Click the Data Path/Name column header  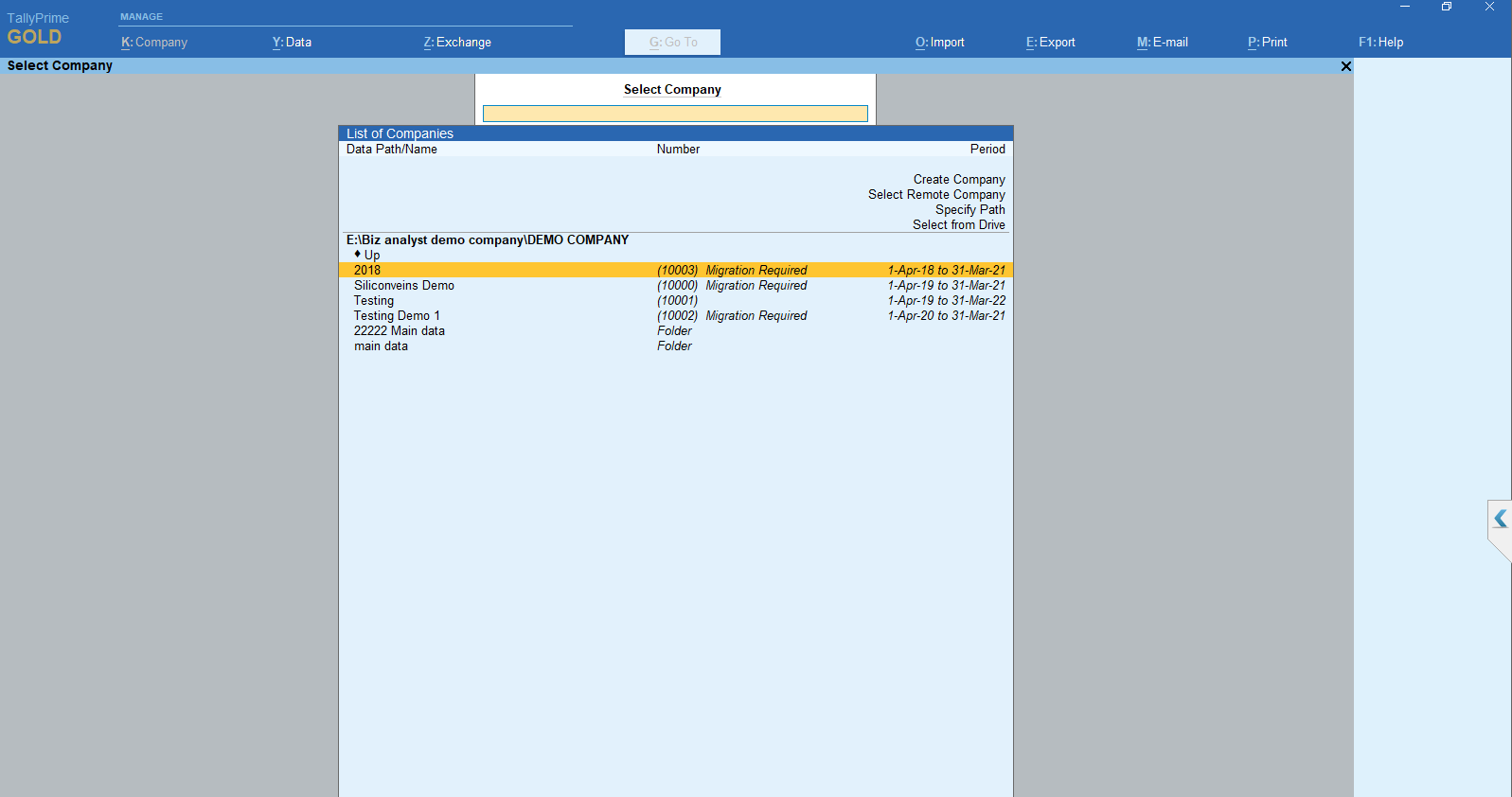click(392, 149)
